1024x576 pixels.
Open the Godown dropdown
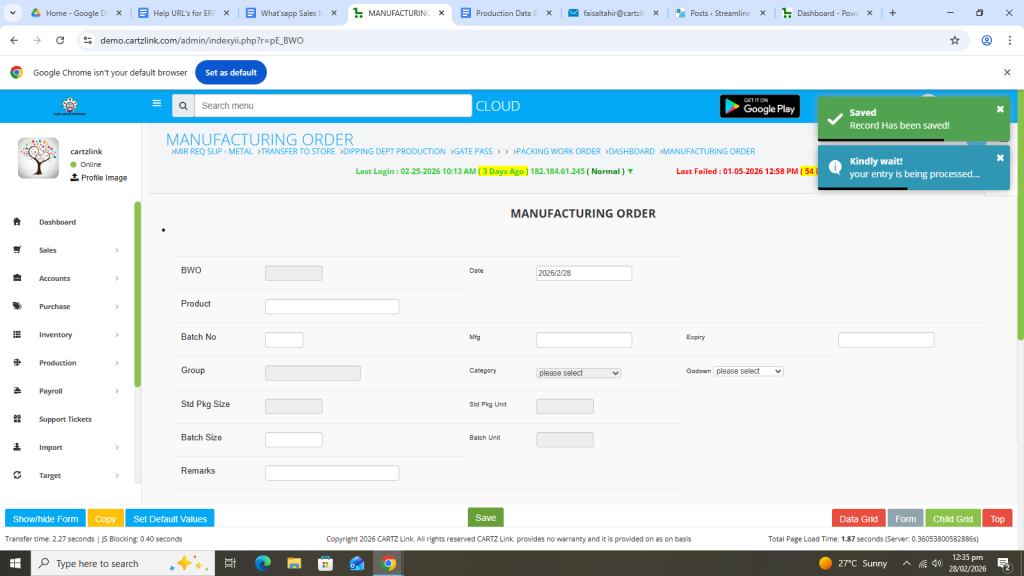point(748,371)
